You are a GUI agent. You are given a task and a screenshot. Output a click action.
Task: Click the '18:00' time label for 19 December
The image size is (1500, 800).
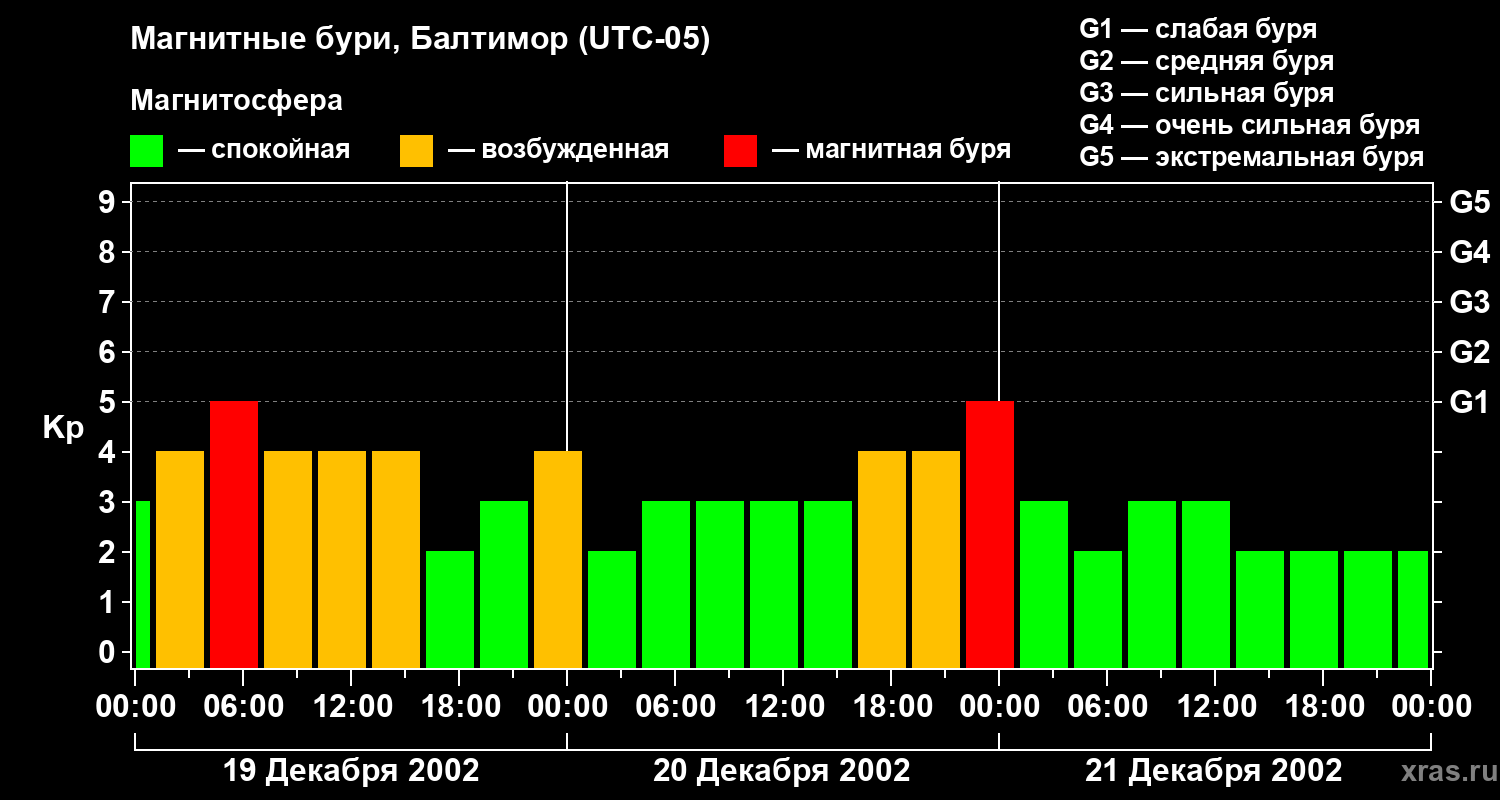coord(459,707)
